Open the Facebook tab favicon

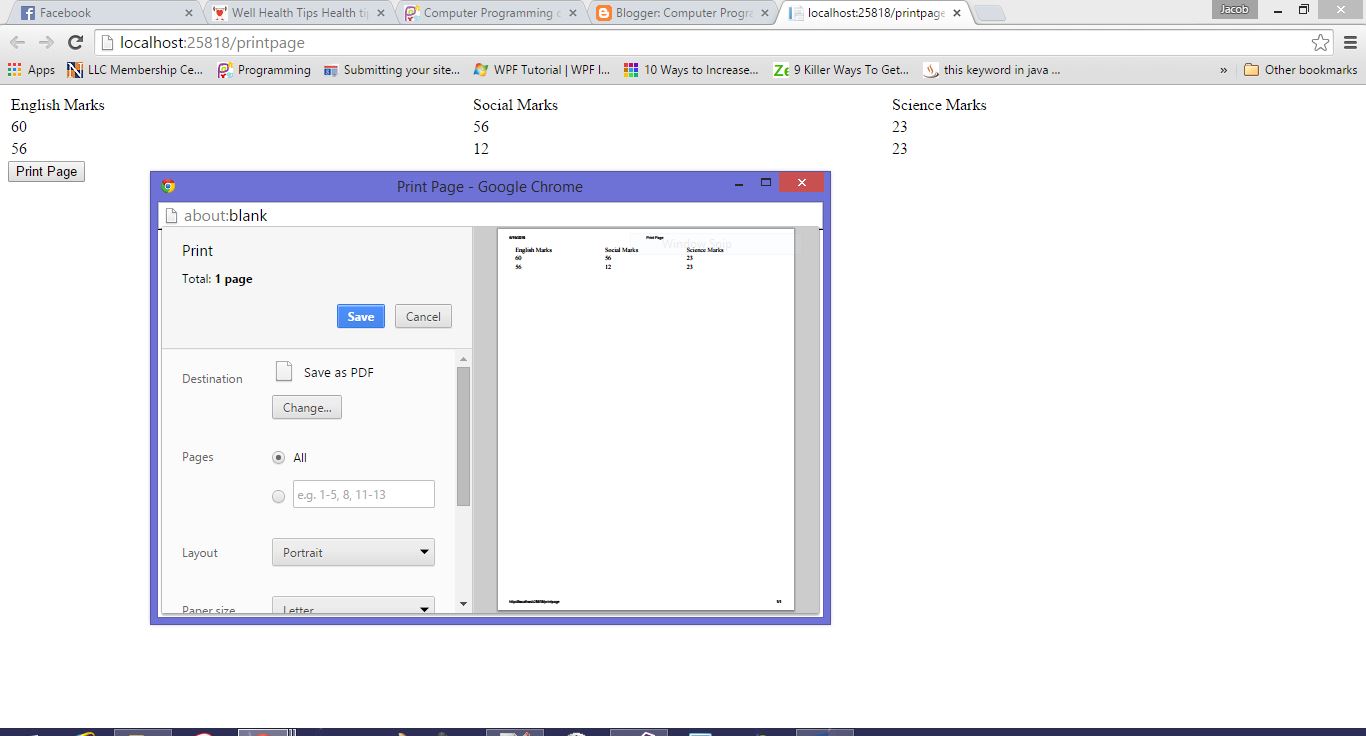(26, 14)
